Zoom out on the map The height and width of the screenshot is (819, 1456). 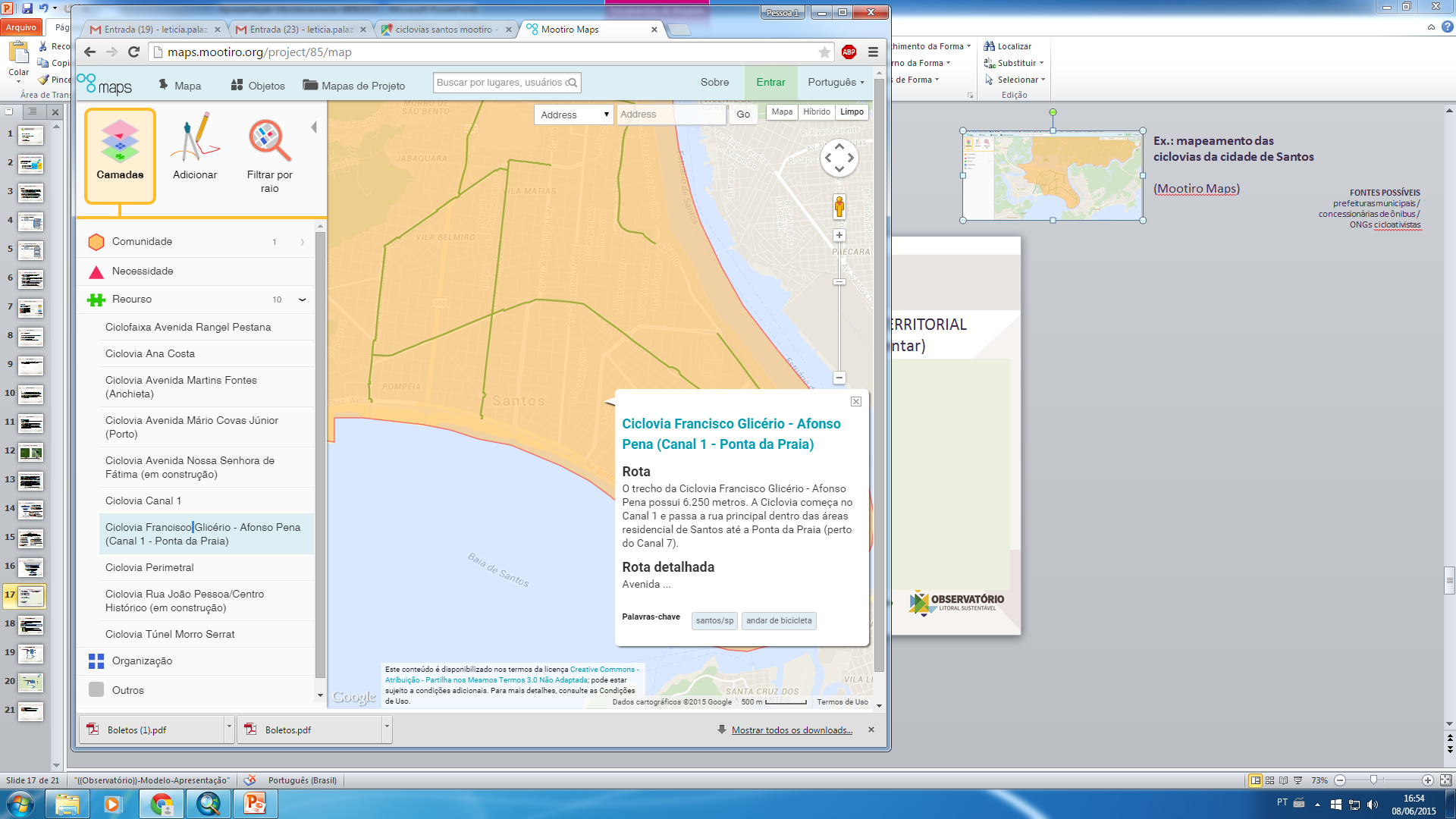[x=839, y=378]
